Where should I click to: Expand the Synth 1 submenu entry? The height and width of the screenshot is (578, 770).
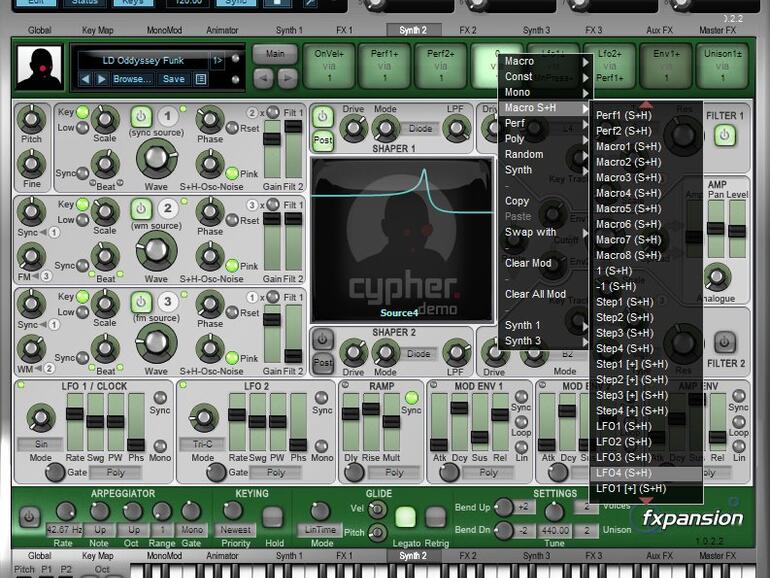click(x=546, y=326)
